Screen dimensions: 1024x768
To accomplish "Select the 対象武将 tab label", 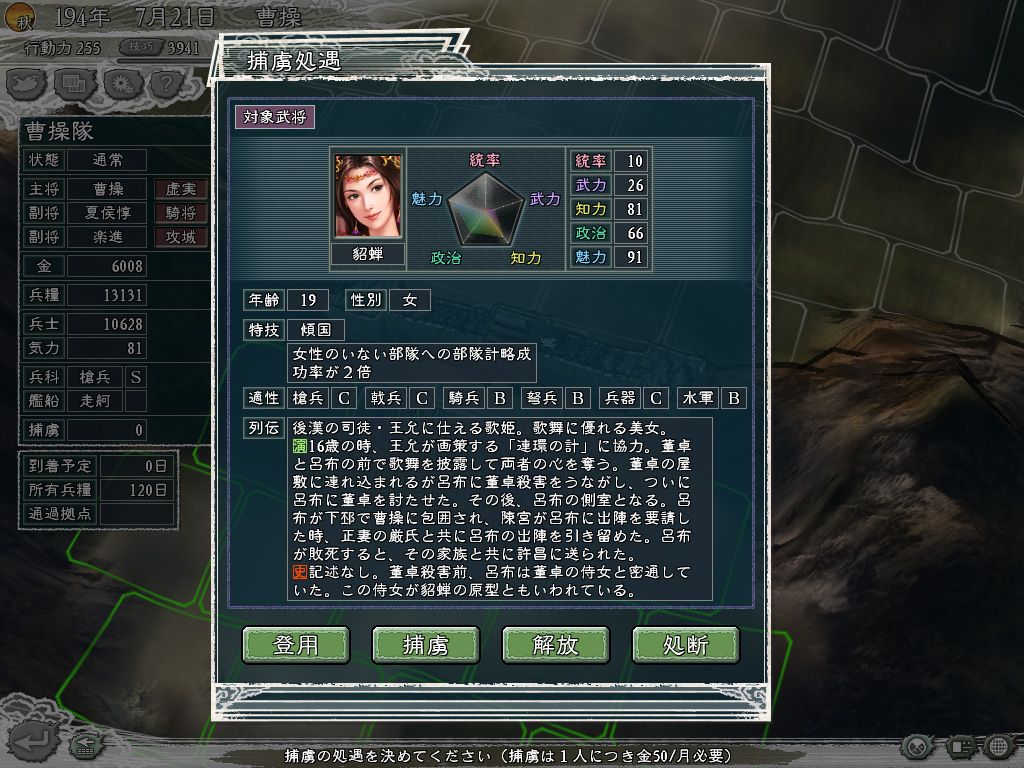I will pyautogui.click(x=275, y=117).
